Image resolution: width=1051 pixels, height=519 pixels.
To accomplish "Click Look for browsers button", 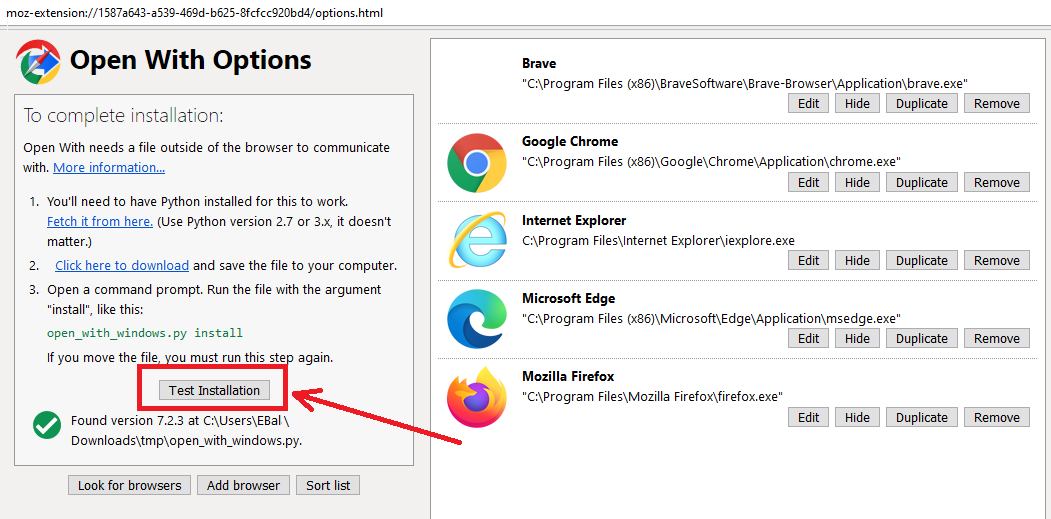I will pyautogui.click(x=129, y=485).
